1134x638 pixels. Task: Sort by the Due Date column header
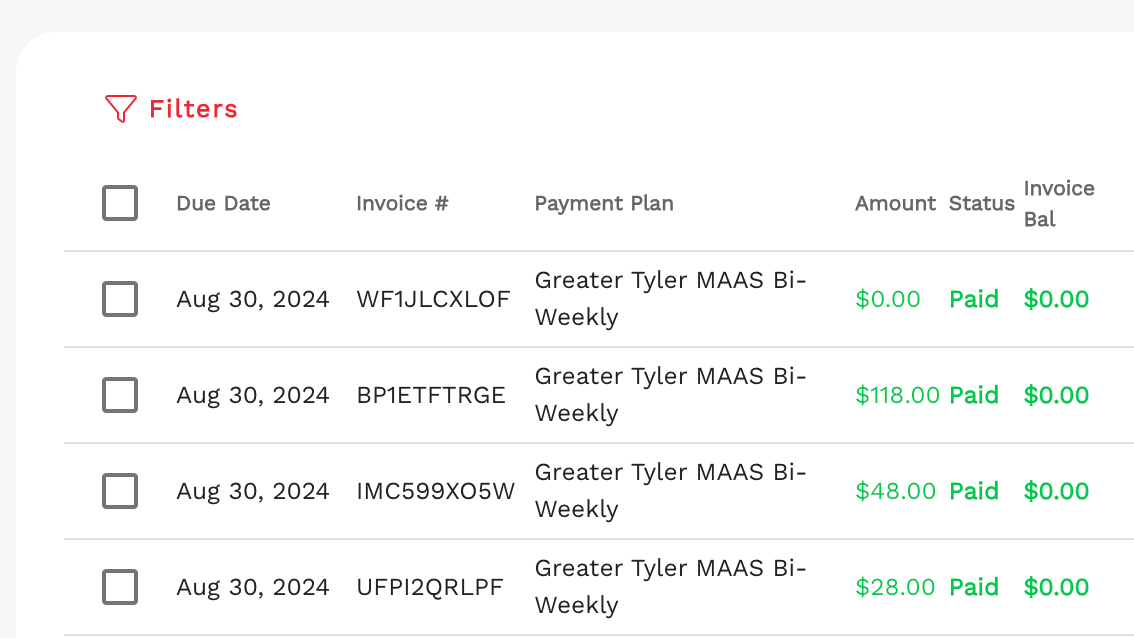click(223, 203)
